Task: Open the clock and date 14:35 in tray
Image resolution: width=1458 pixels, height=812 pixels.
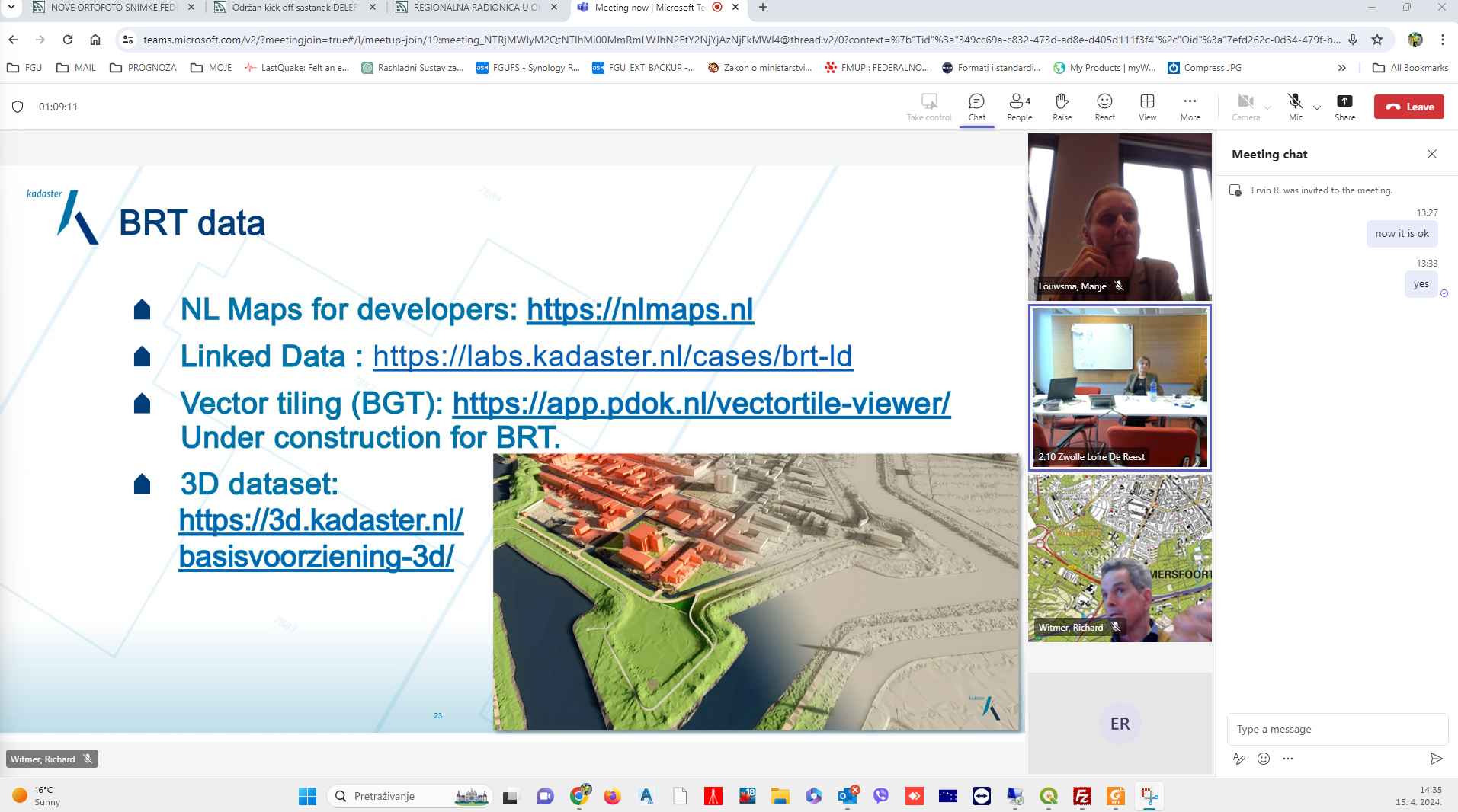Action: [x=1418, y=796]
